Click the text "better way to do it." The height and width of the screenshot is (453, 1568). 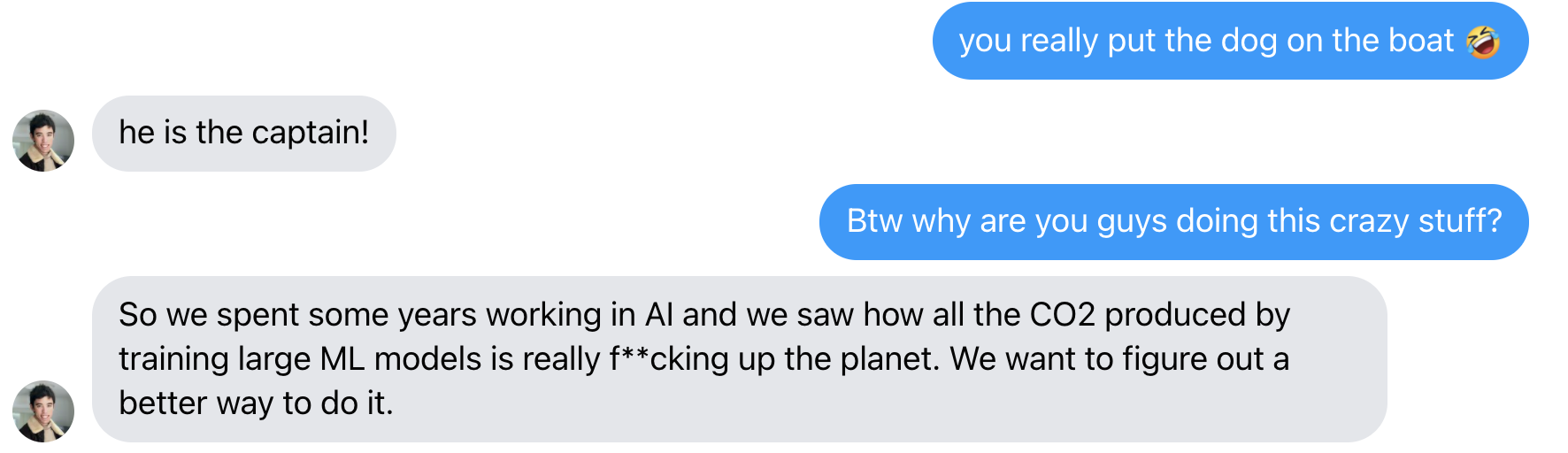click(256, 403)
